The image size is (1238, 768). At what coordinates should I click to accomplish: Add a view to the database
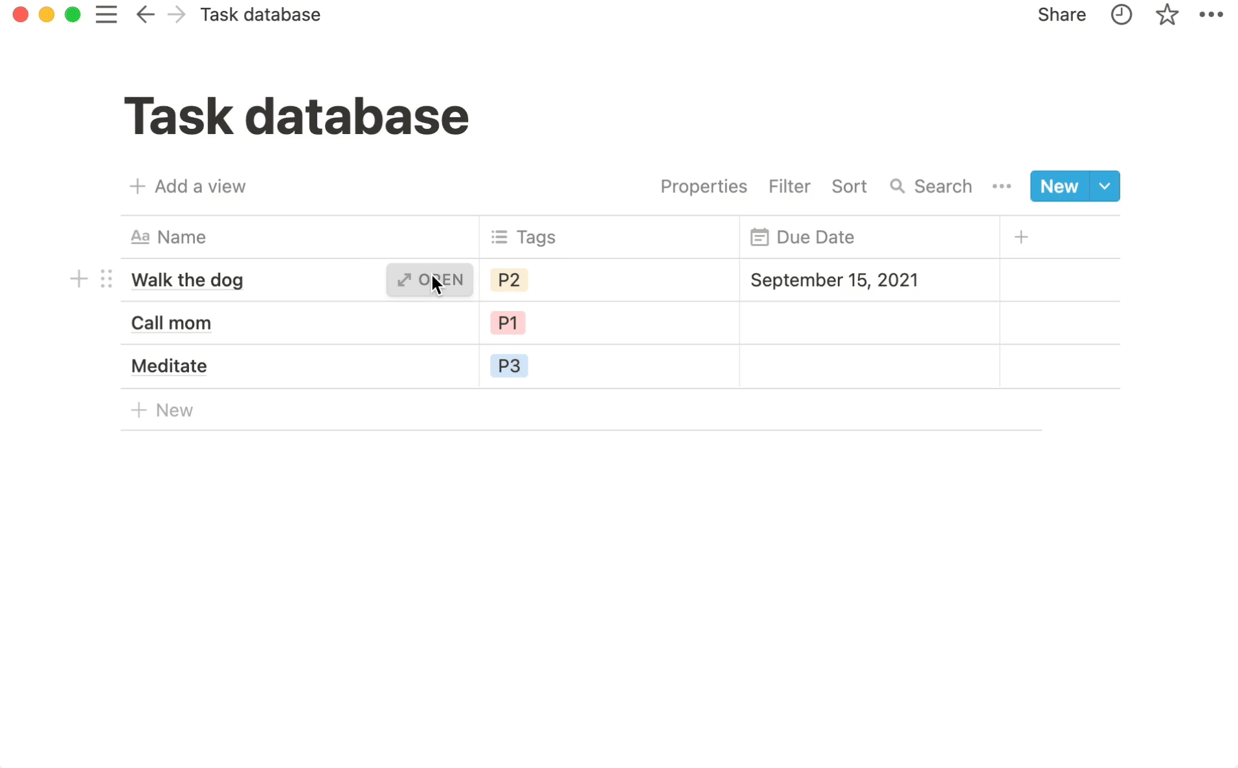pos(188,187)
